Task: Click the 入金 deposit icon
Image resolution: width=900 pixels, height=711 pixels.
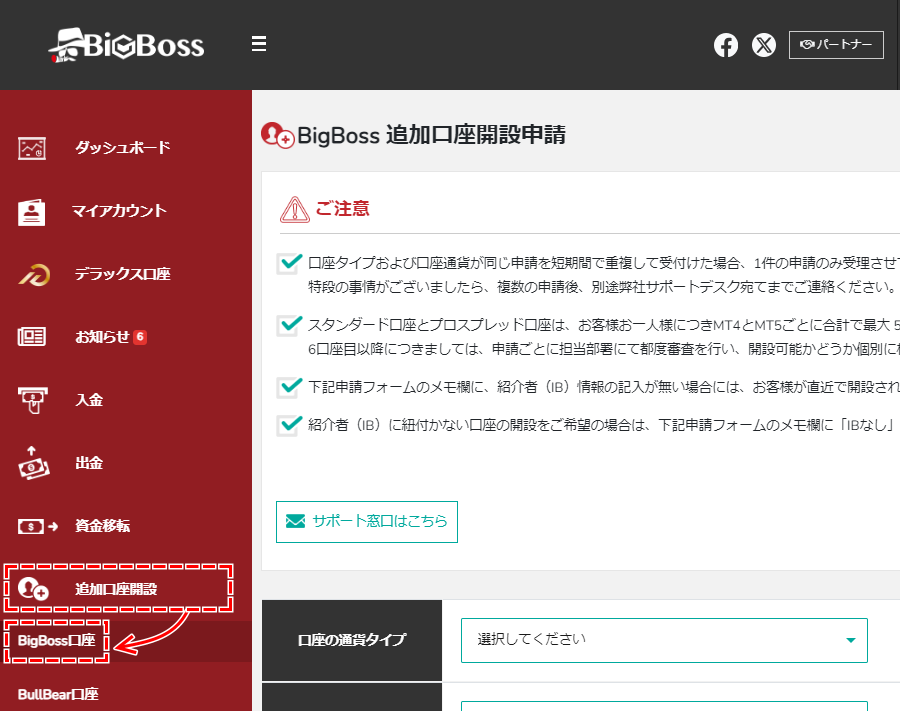Action: pos(33,400)
